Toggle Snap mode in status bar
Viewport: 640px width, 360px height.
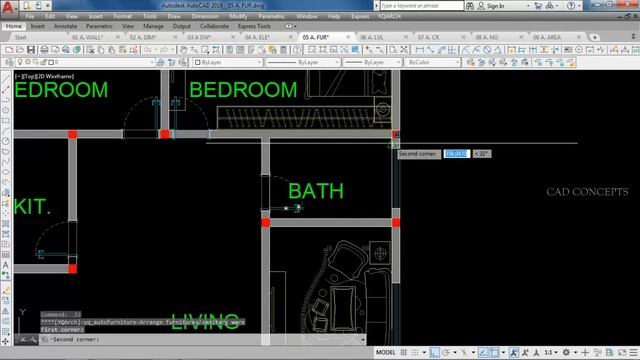click(415, 352)
